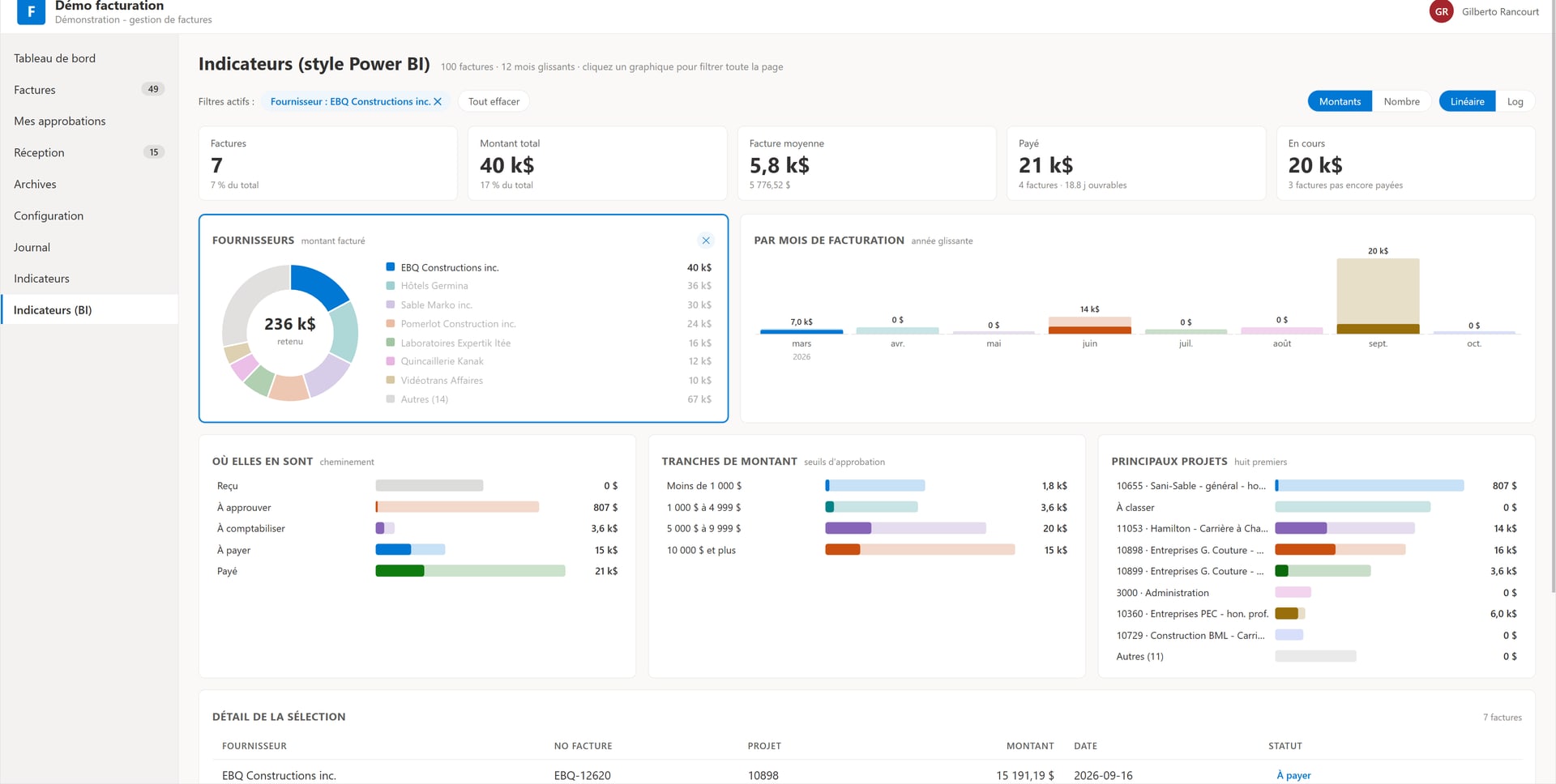Click the sept. bar in monthly chart
The width and height of the screenshot is (1556, 784).
pyautogui.click(x=1378, y=296)
